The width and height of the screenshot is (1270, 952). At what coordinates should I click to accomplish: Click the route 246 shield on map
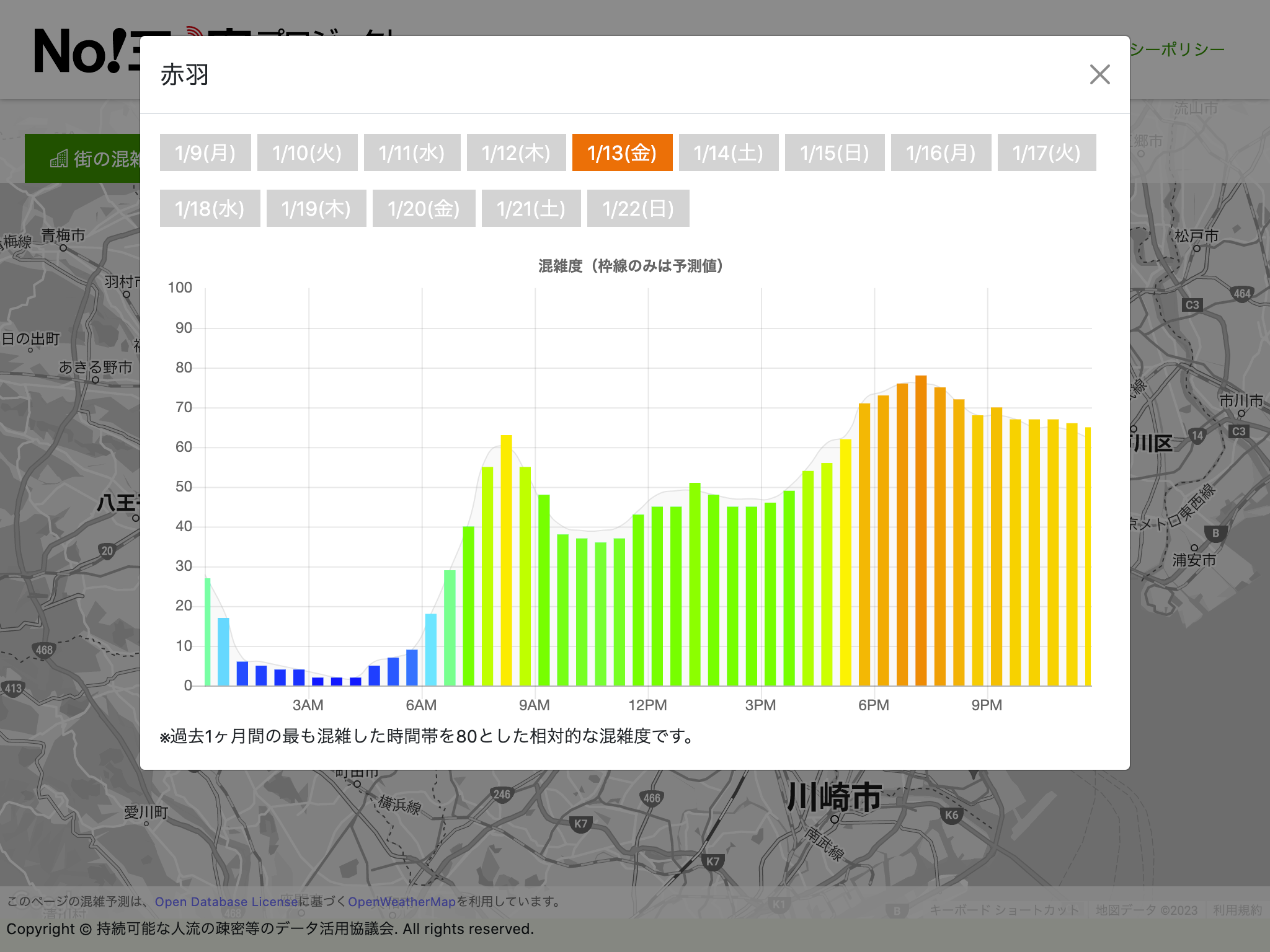click(x=502, y=795)
